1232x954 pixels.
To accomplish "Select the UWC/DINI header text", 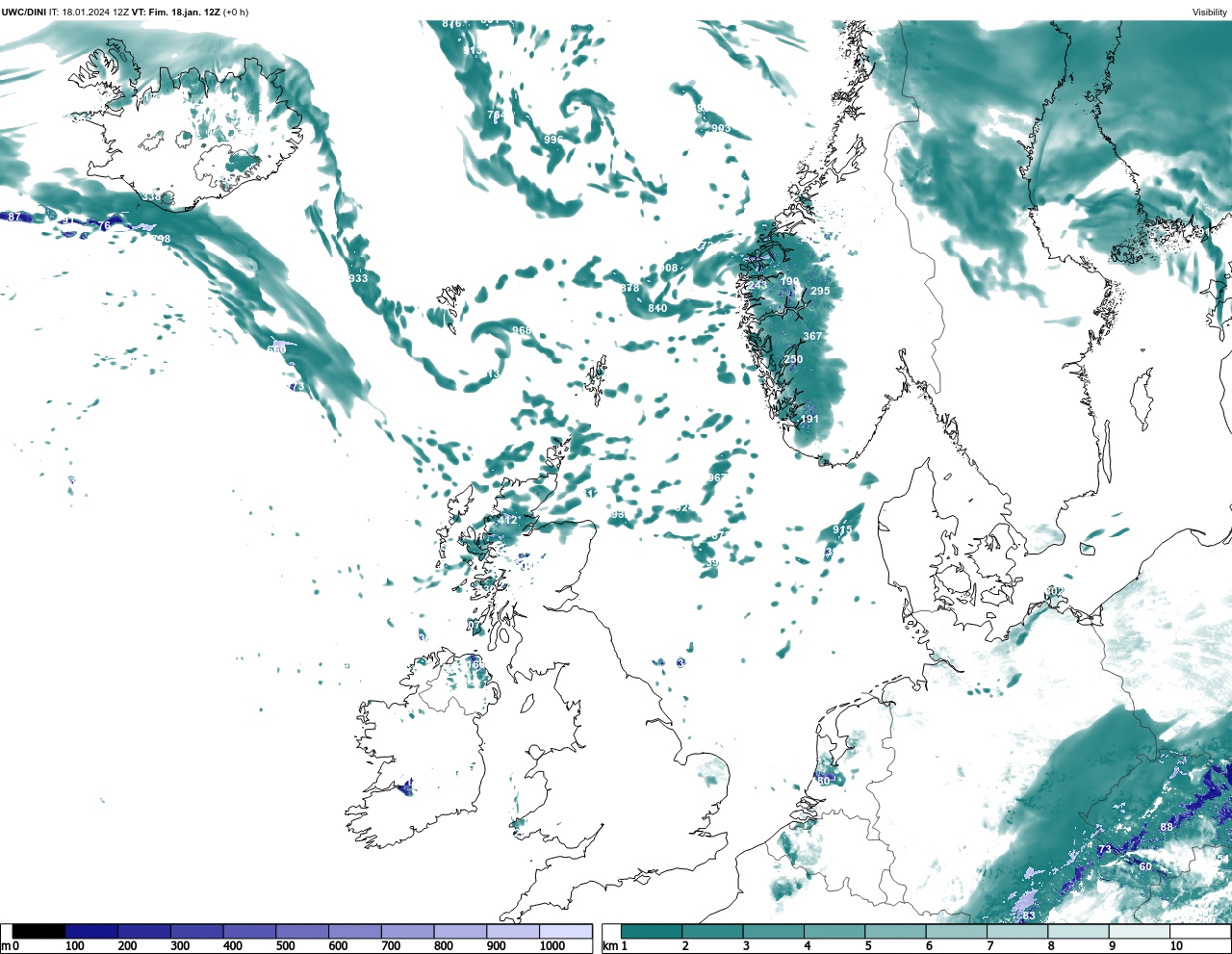I will coord(23,12).
